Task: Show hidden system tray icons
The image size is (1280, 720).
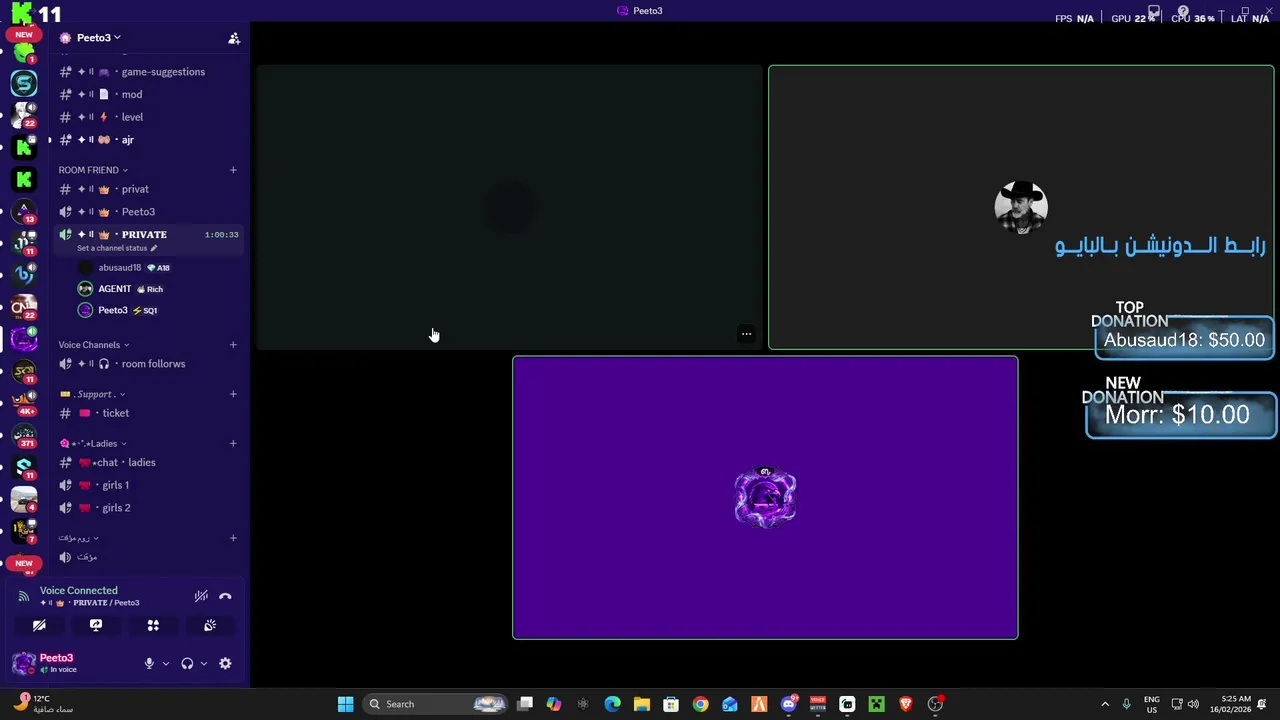Action: click(1107, 704)
